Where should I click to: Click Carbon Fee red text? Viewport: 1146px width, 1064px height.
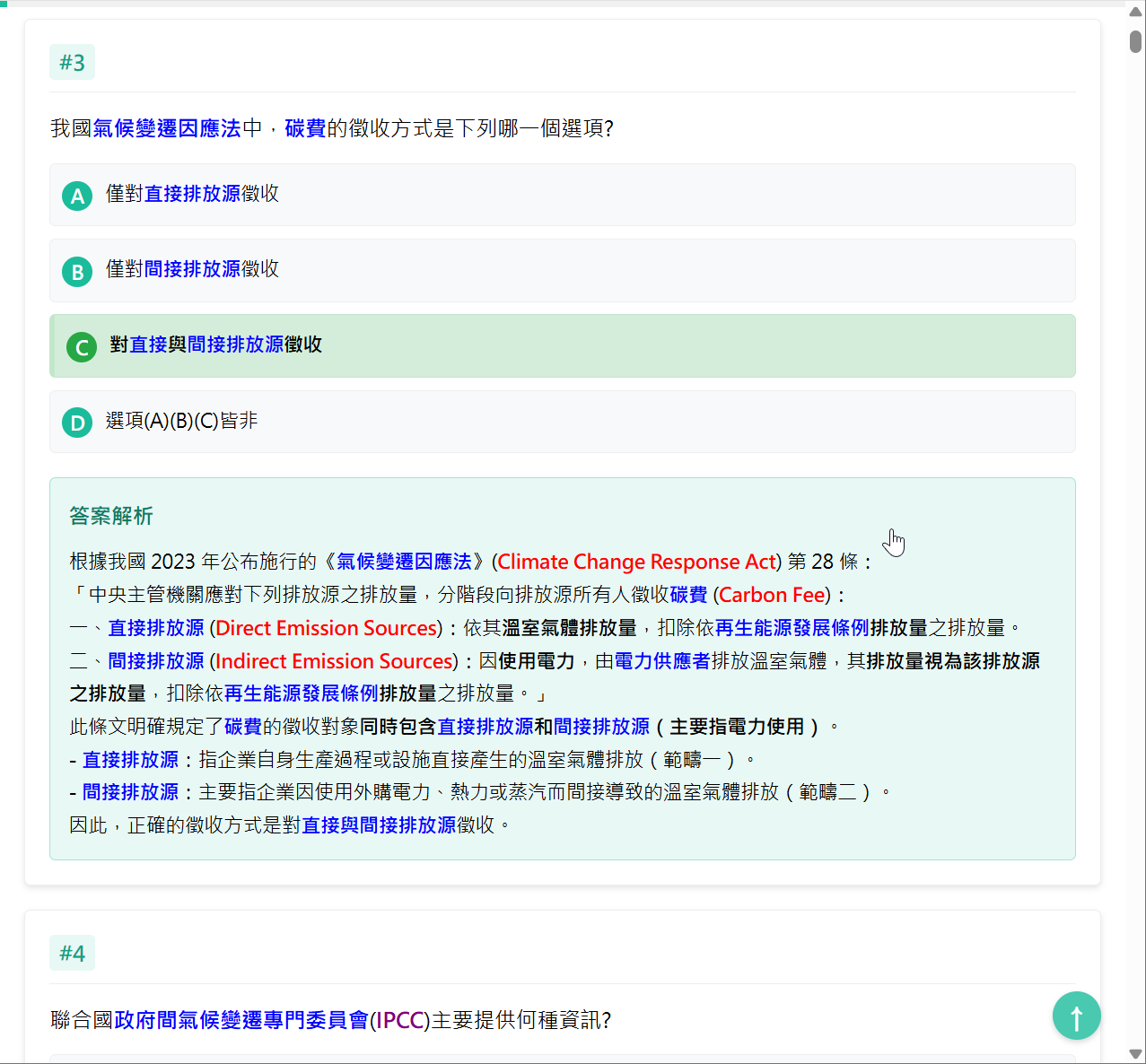pyautogui.click(x=772, y=595)
